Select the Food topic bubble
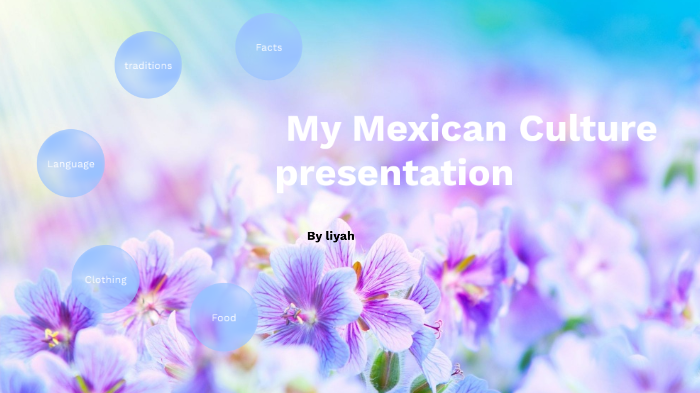This screenshot has height=393, width=700. [224, 317]
